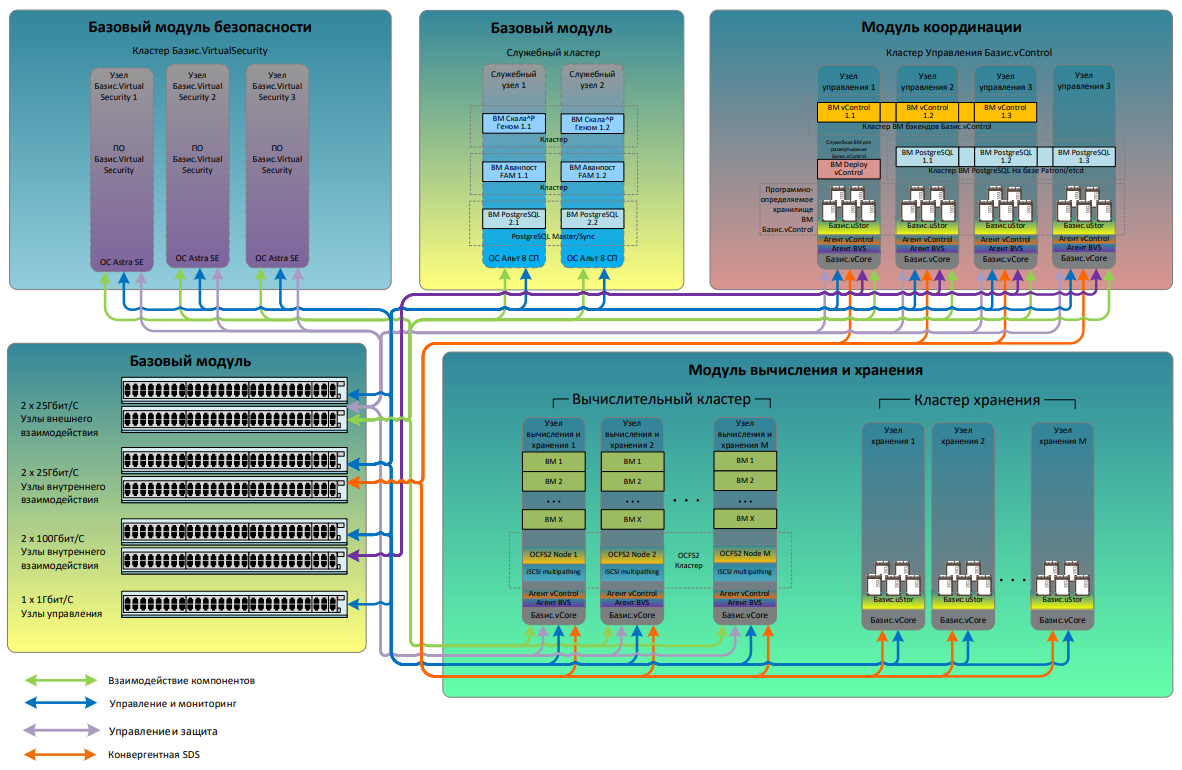Select the OCFS2 Node 1 block
This screenshot has width=1182, height=770.
pos(554,554)
